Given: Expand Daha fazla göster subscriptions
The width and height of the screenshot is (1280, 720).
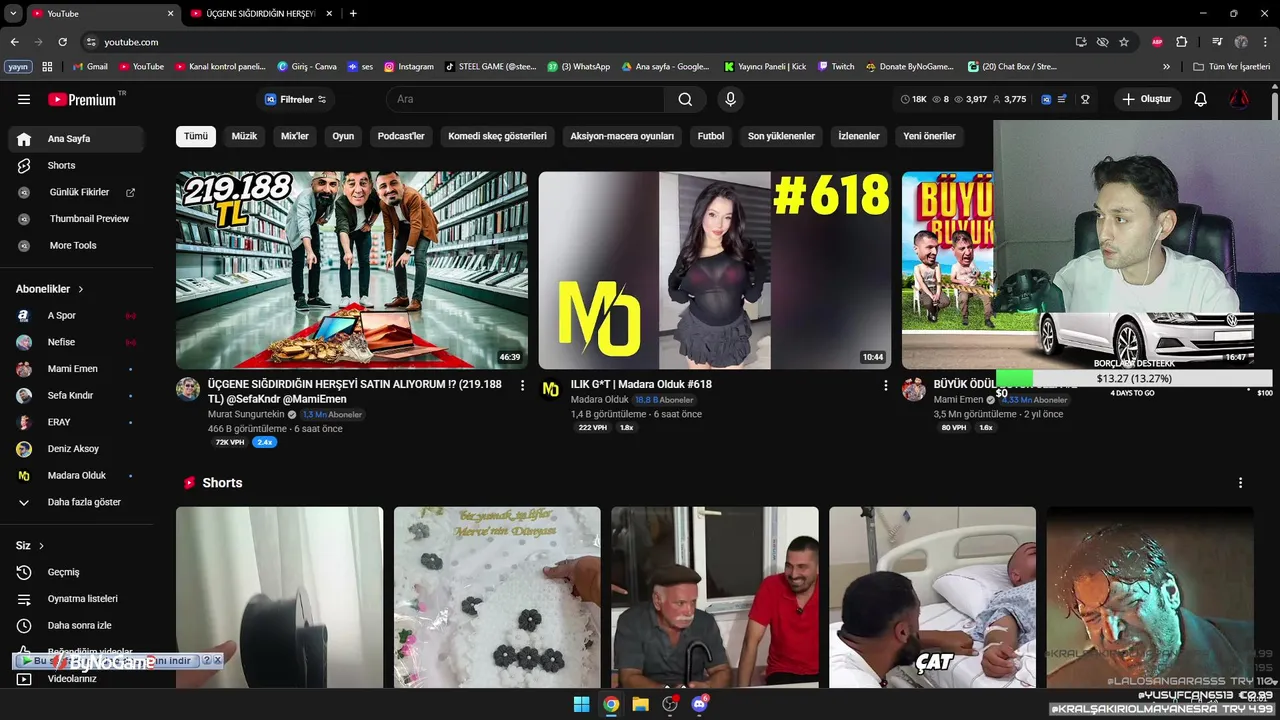Looking at the screenshot, I should click(76, 502).
